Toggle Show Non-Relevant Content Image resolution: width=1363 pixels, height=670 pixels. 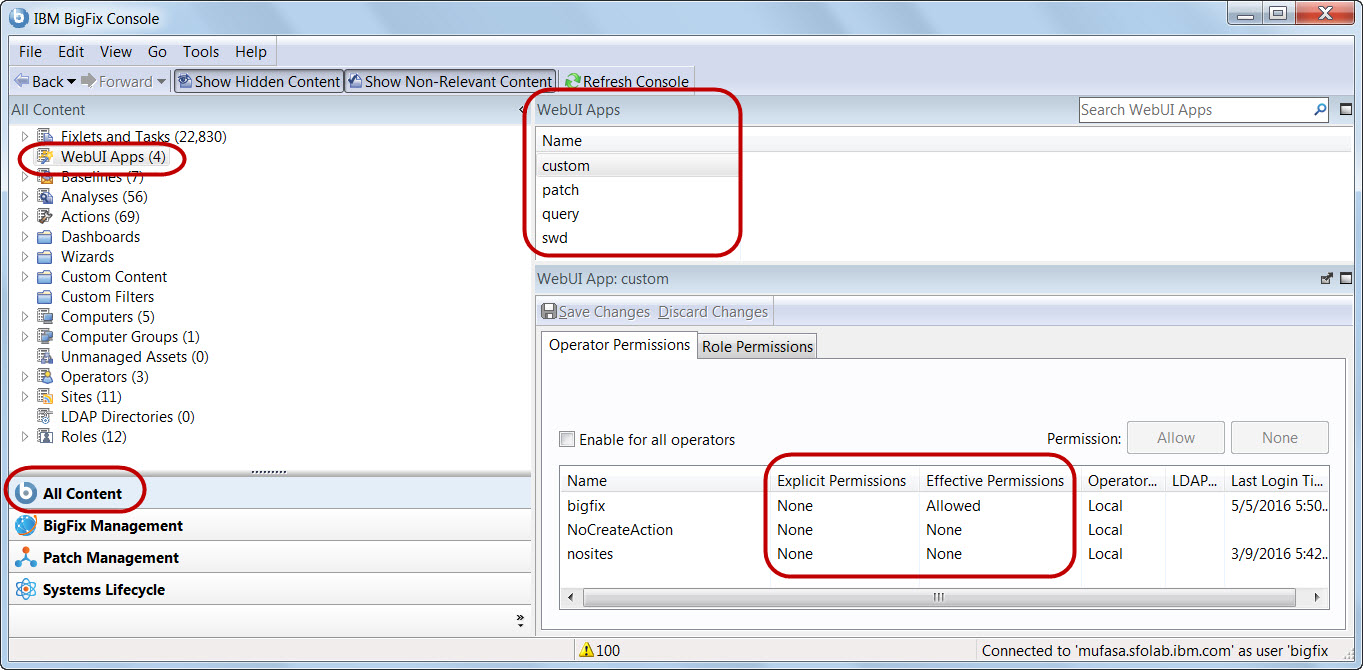(x=450, y=81)
